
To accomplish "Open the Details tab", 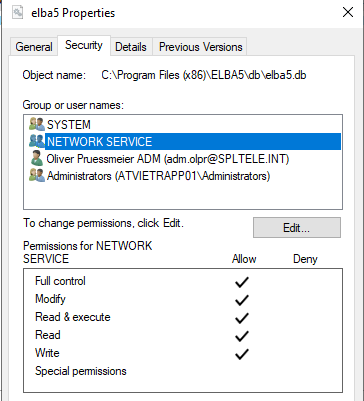I will tap(131, 47).
